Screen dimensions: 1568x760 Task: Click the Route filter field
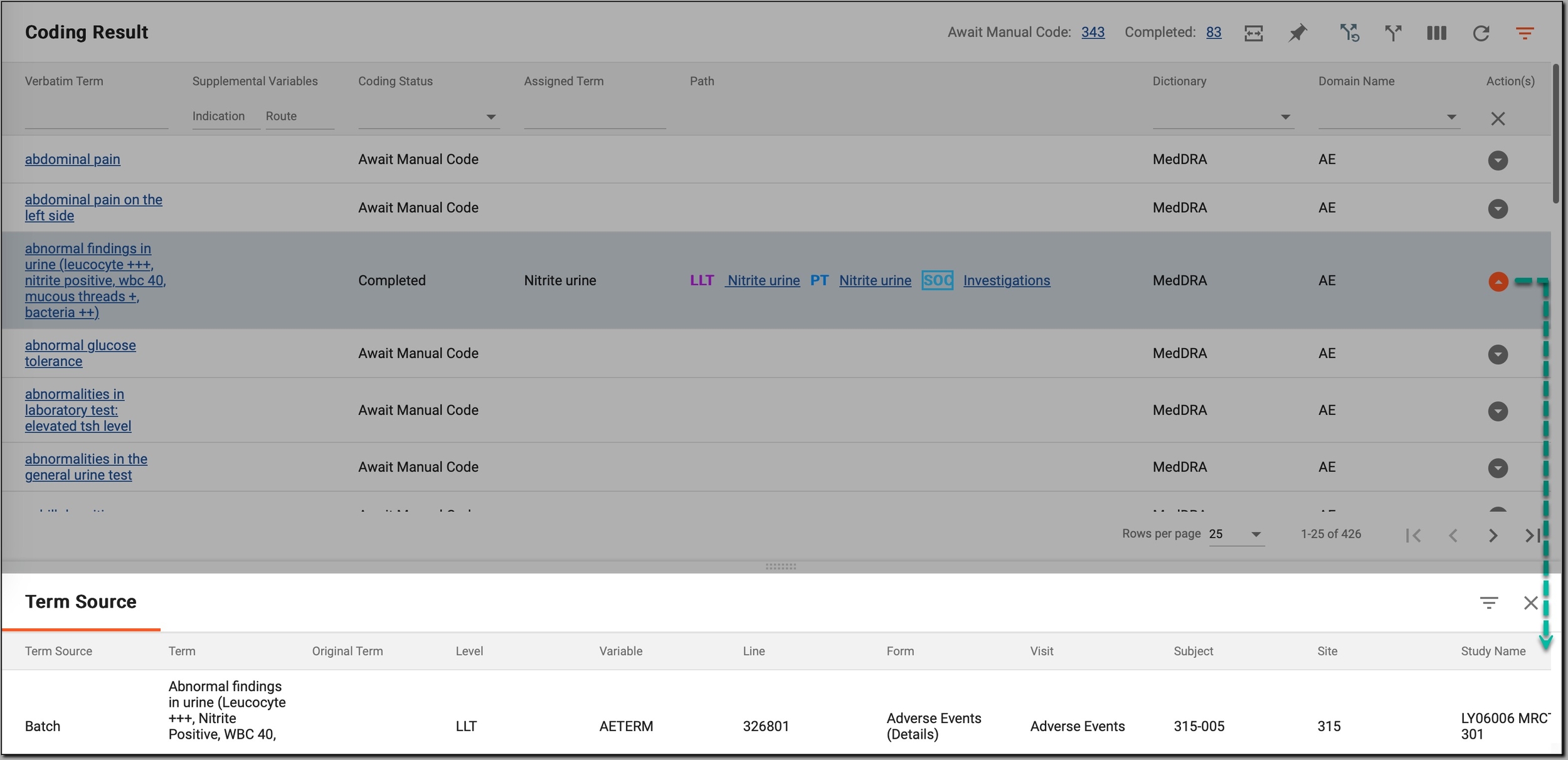pyautogui.click(x=300, y=117)
